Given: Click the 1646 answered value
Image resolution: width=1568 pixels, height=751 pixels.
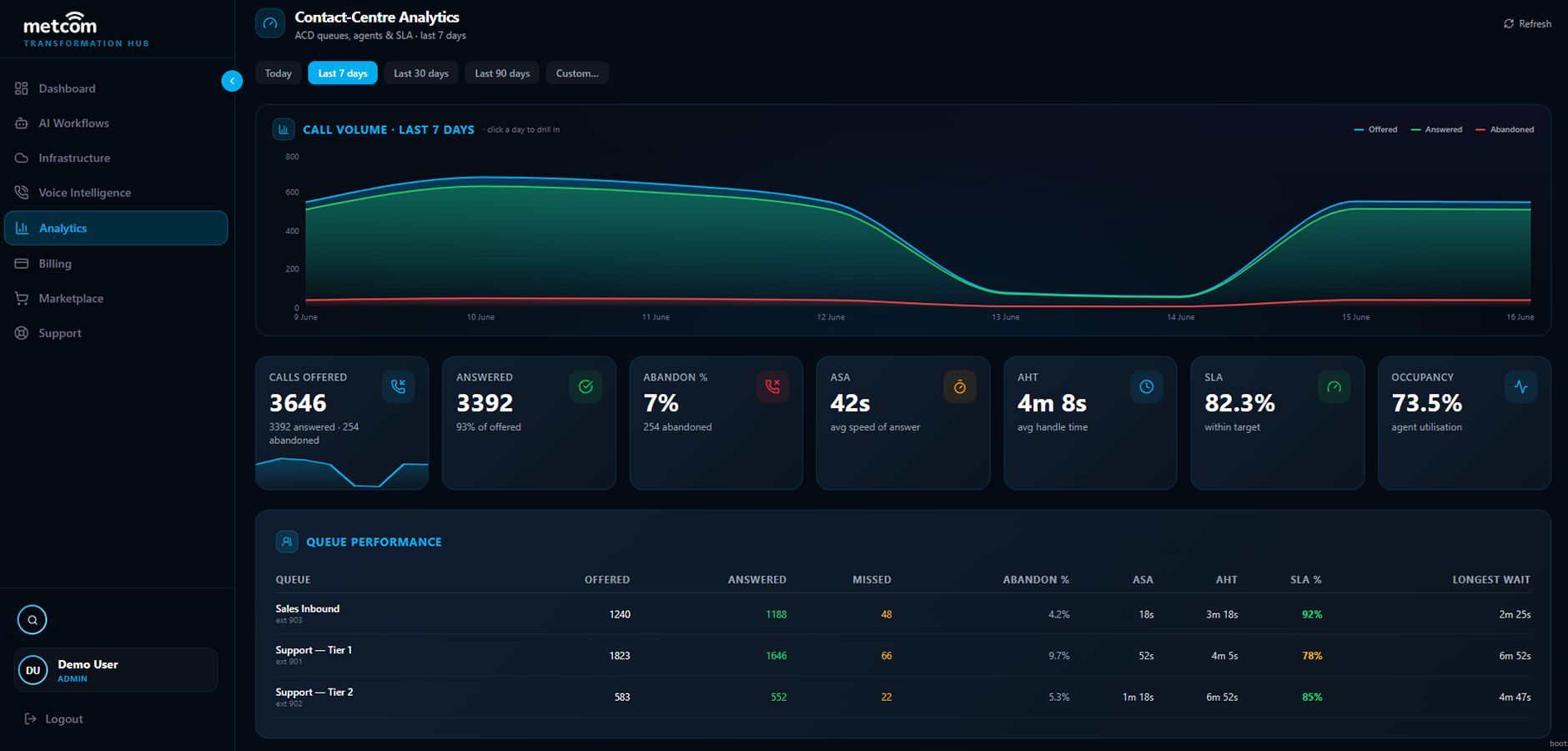Looking at the screenshot, I should click(x=776, y=656).
